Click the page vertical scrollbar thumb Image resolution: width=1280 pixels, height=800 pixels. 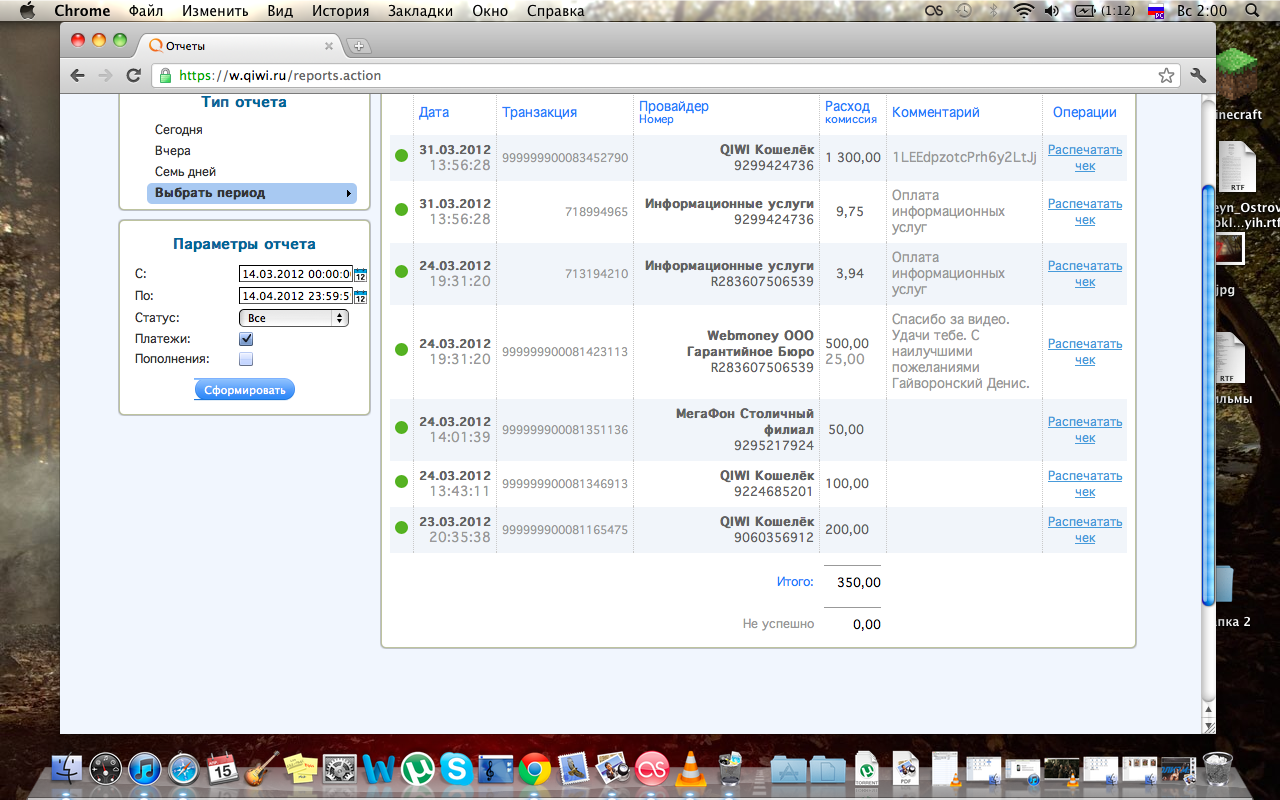[1208, 395]
